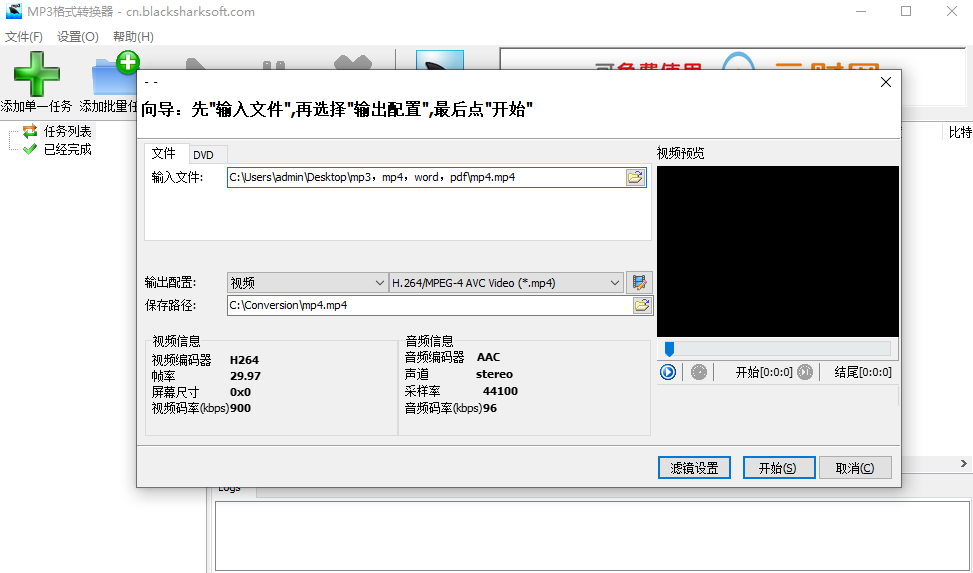The image size is (973, 573).
Task: Click the 96 audio bitrate value
Action: [x=490, y=408]
